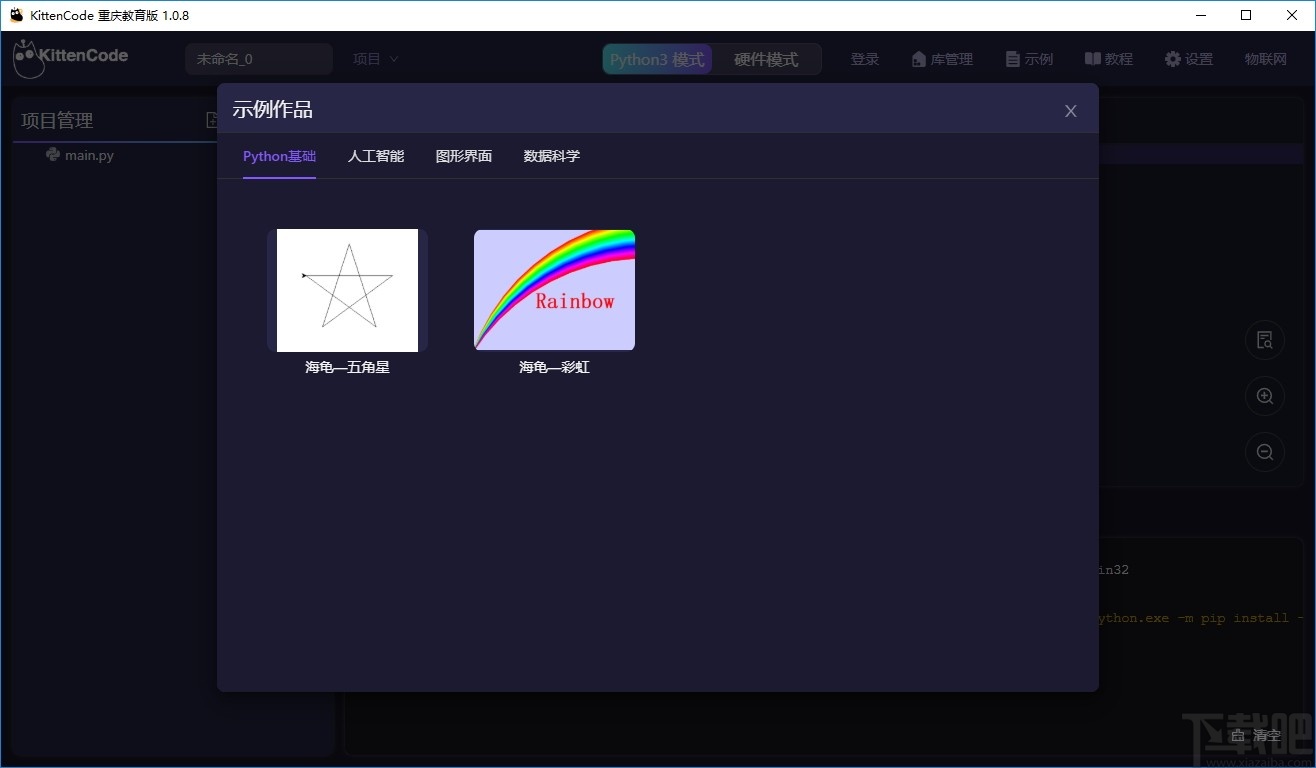1316x768 pixels.
Task: Open 设置 via the gear icon
Action: [x=1188, y=58]
